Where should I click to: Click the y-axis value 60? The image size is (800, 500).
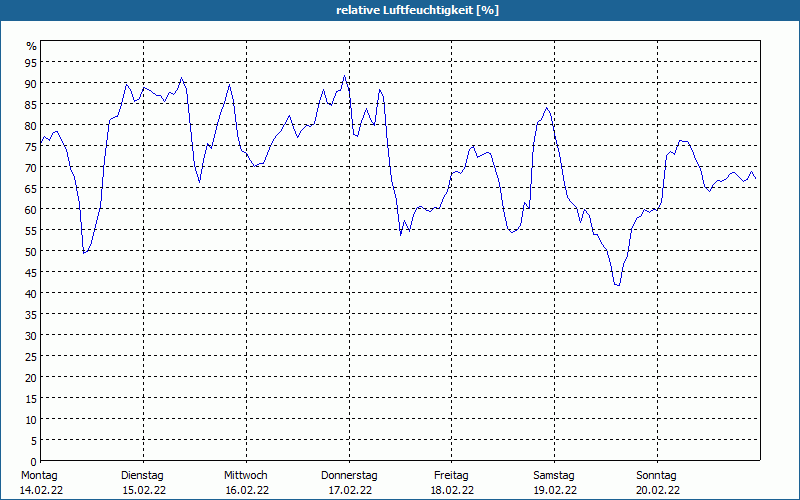tap(32, 210)
